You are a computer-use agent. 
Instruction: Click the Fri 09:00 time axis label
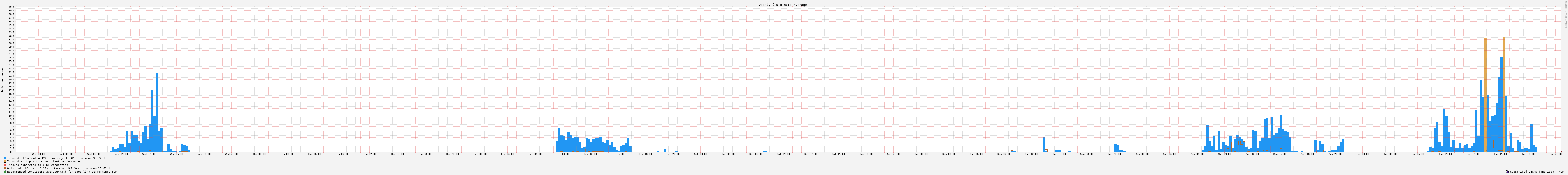click(562, 154)
